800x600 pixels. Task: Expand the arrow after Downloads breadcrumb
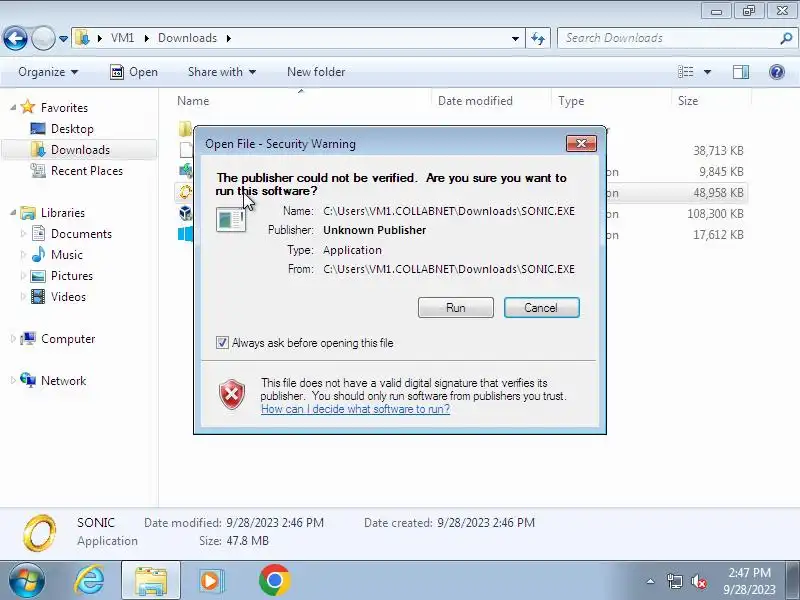tap(229, 38)
